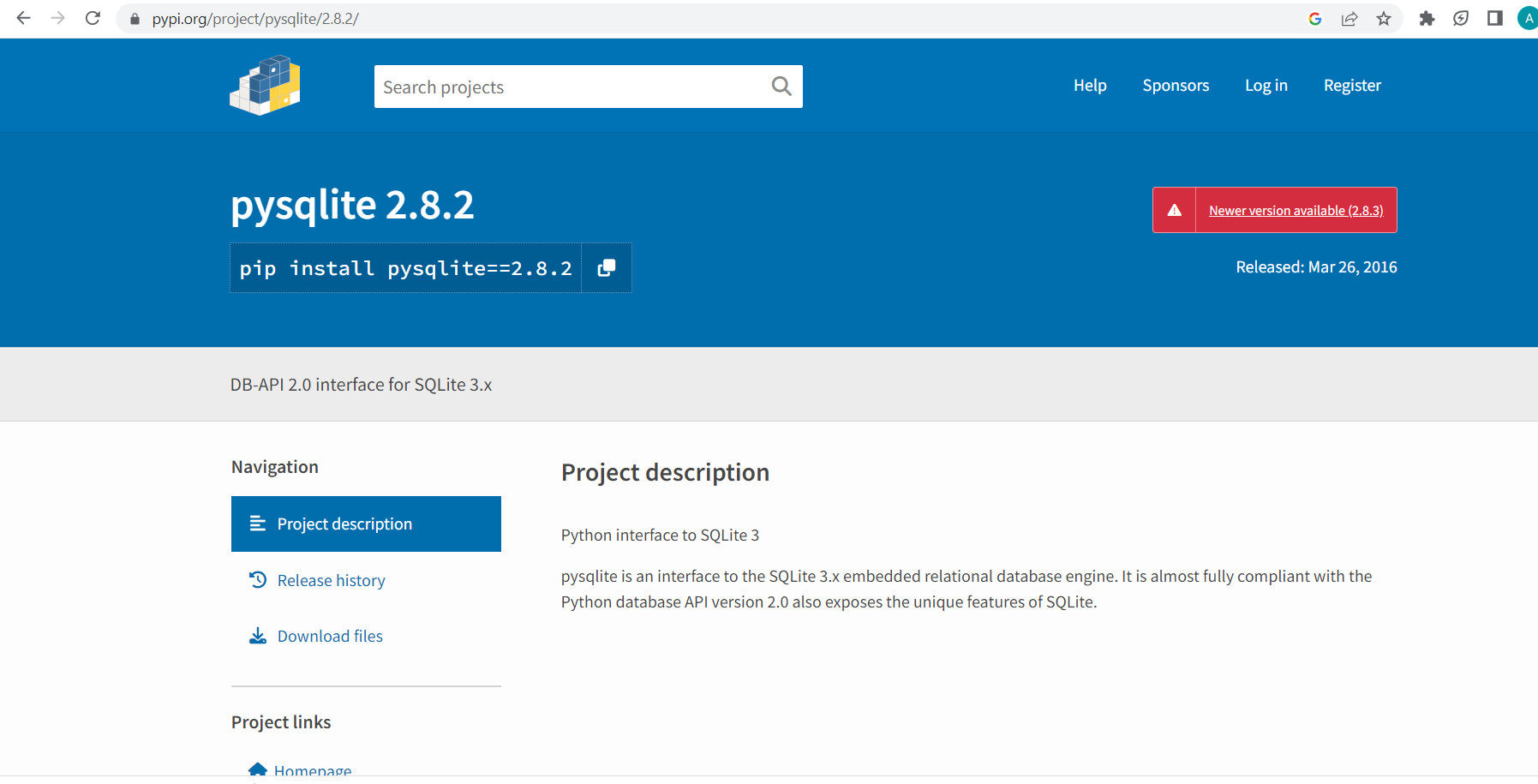Click the Navigation heading
1538x784 pixels.
(x=274, y=467)
